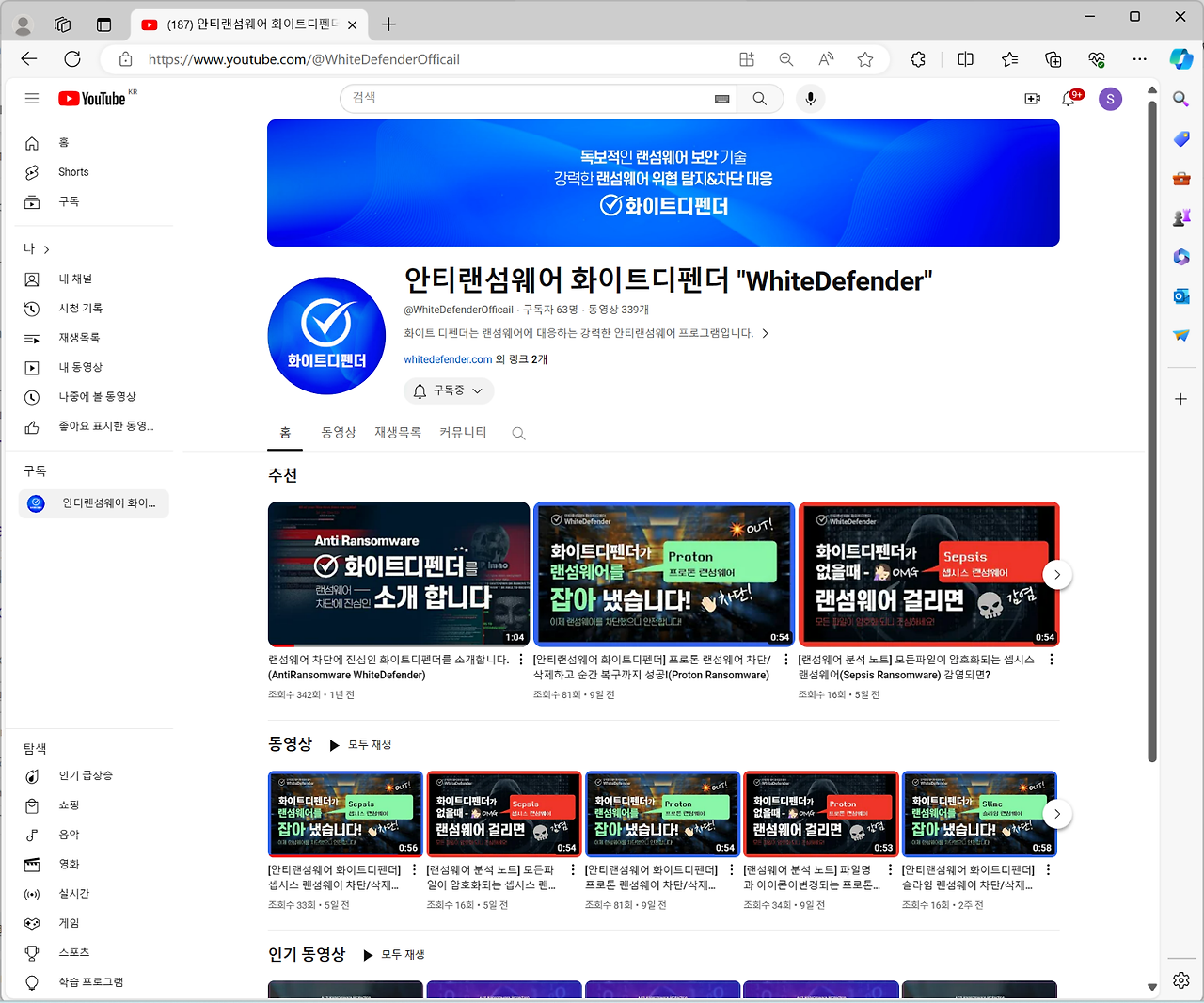
Task: Open whitedefender.com link
Action: [x=448, y=359]
